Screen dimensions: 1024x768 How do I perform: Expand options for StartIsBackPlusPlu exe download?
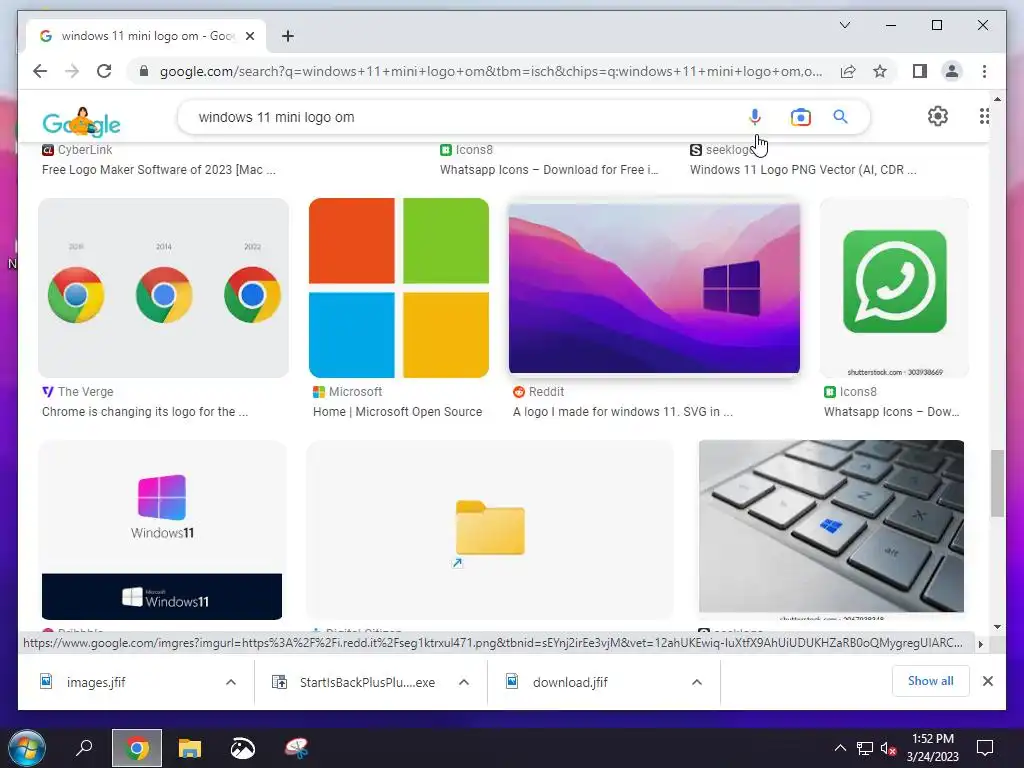464,682
